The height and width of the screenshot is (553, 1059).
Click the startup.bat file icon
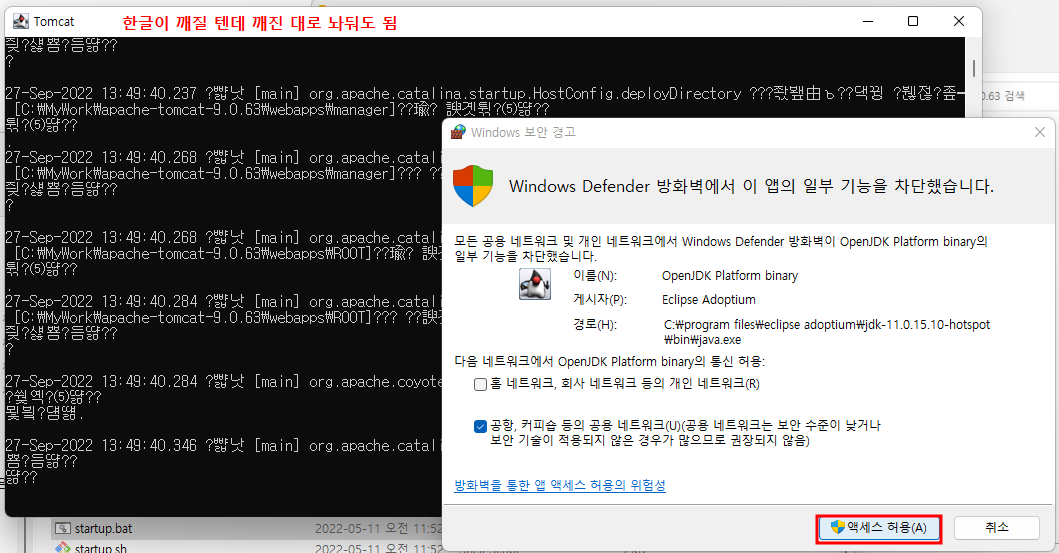pos(63,528)
